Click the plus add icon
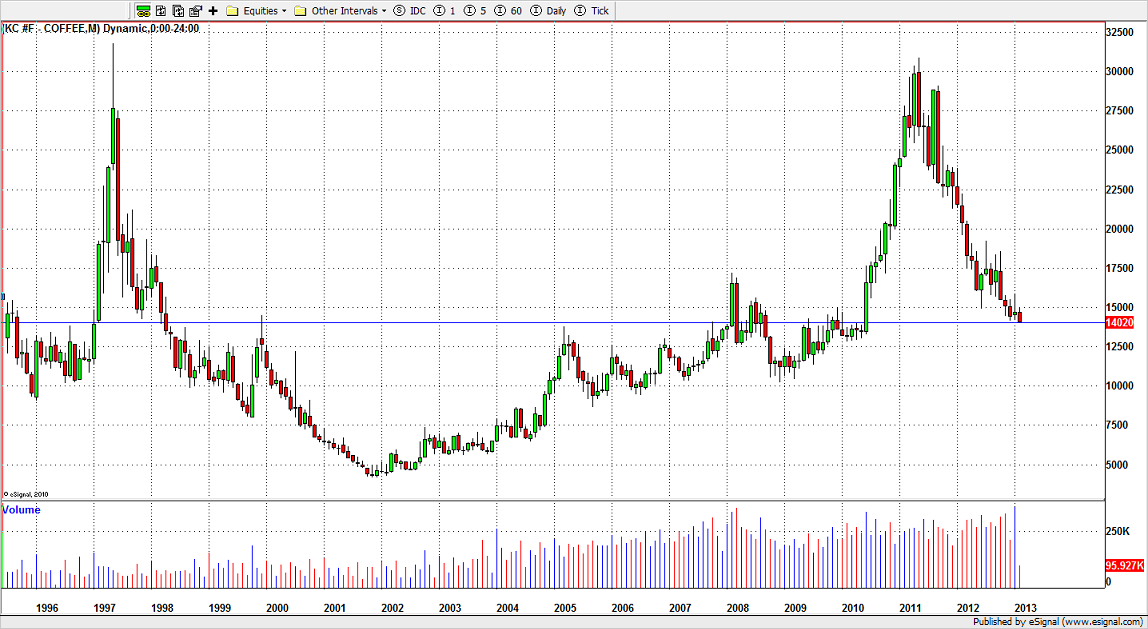The width and height of the screenshot is (1148, 629). 212,11
